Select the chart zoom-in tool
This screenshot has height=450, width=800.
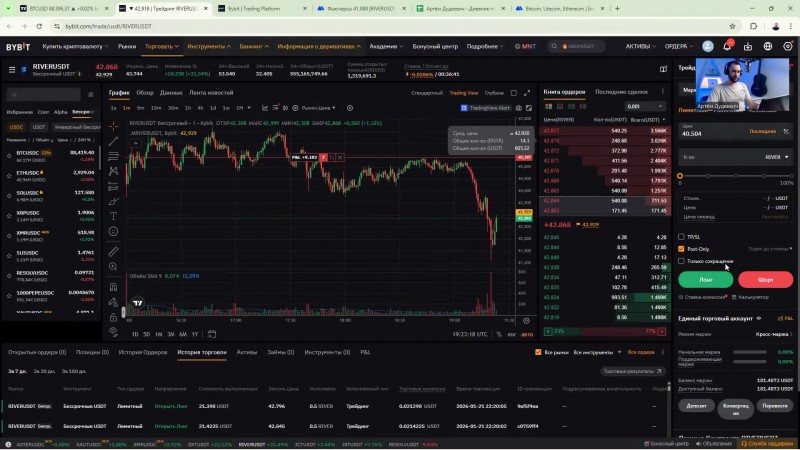point(113,266)
